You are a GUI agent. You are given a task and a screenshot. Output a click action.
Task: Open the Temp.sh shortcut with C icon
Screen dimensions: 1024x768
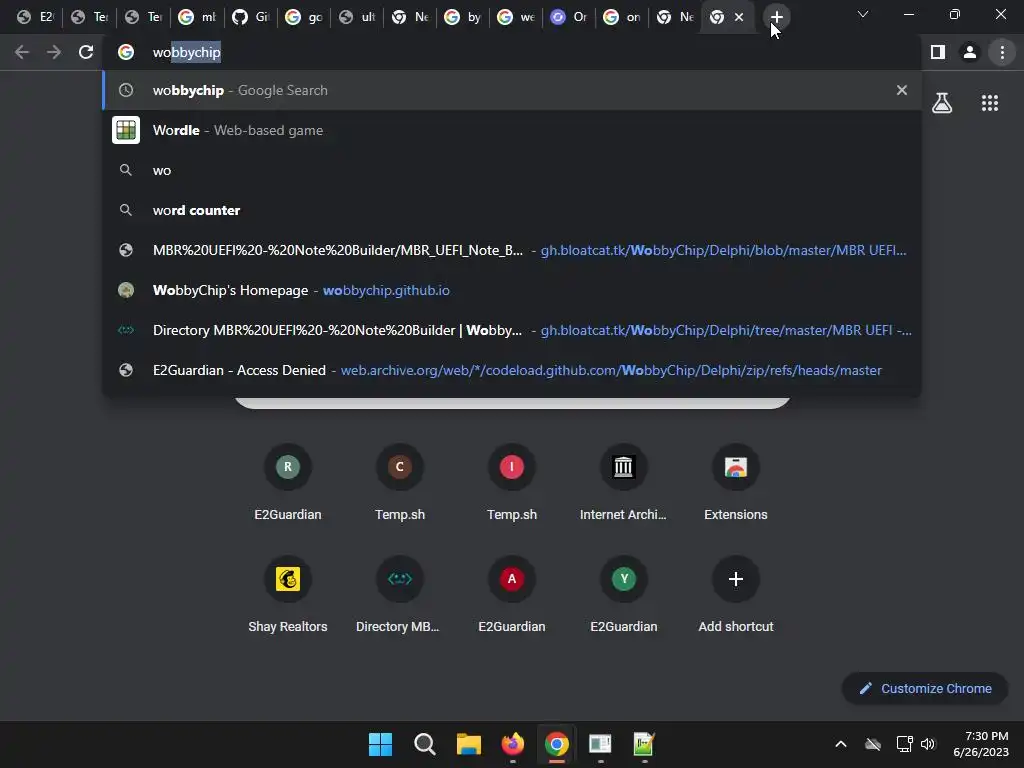(400, 483)
